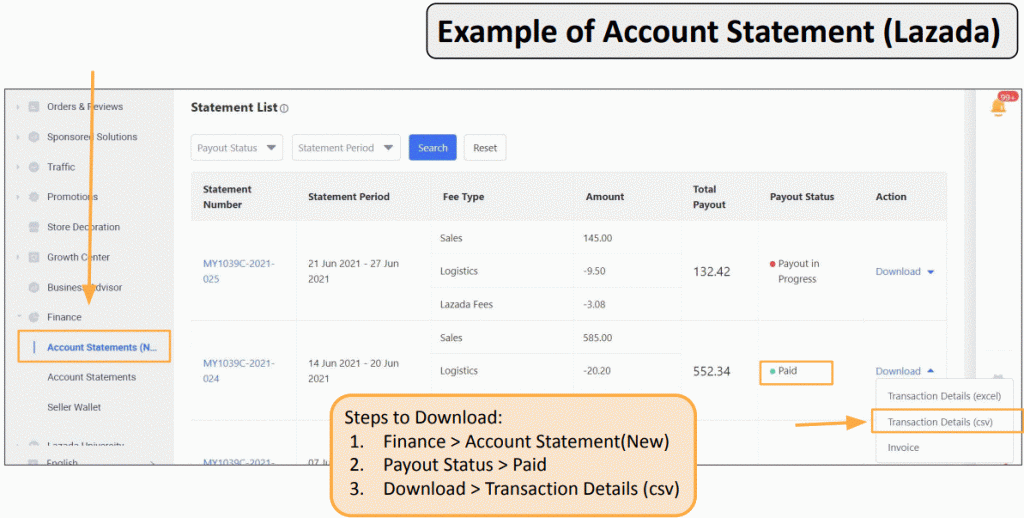Collapse Download dropdown for statement MY1039C-2021-024

(905, 371)
